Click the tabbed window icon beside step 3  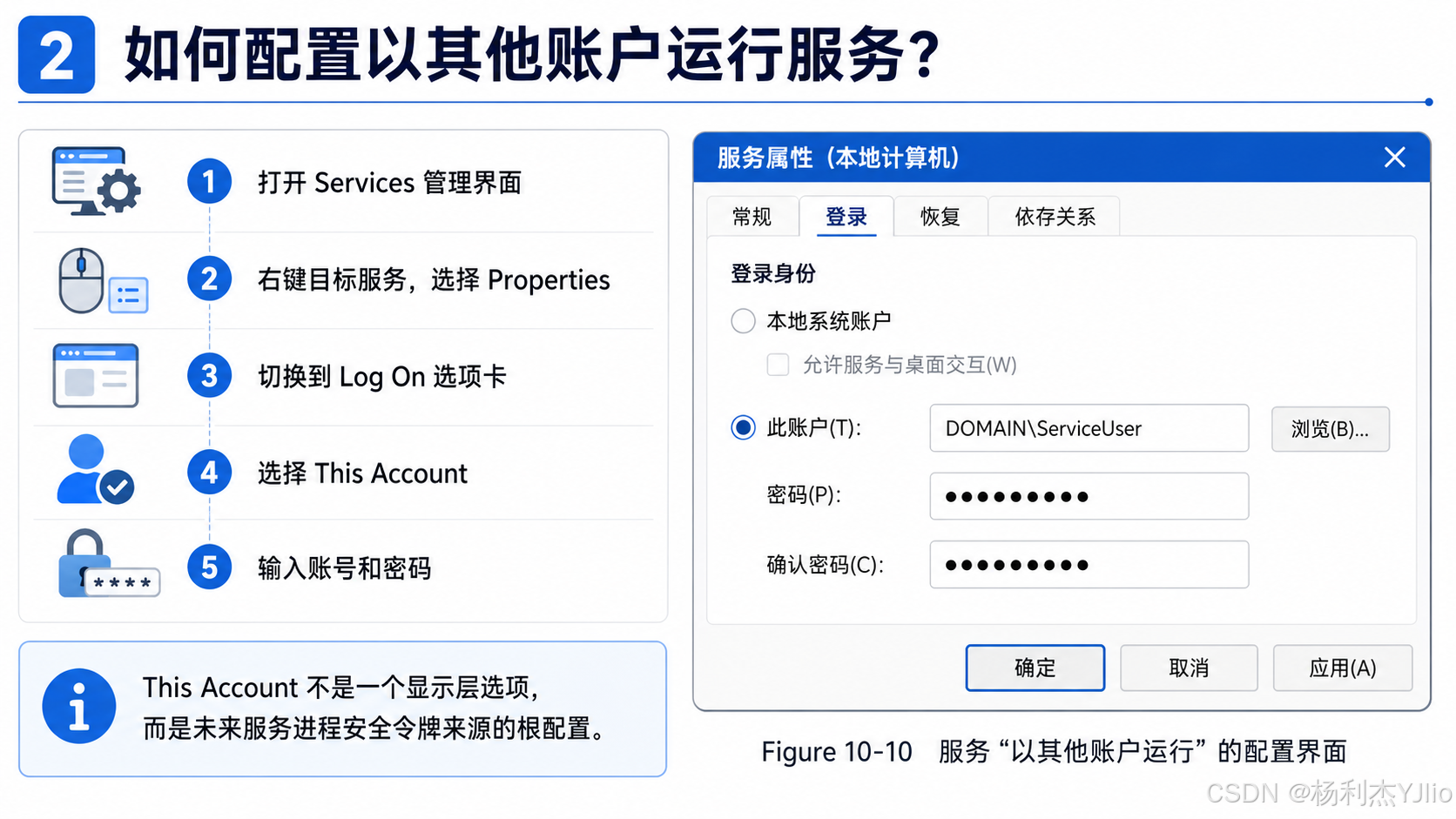click(x=96, y=376)
